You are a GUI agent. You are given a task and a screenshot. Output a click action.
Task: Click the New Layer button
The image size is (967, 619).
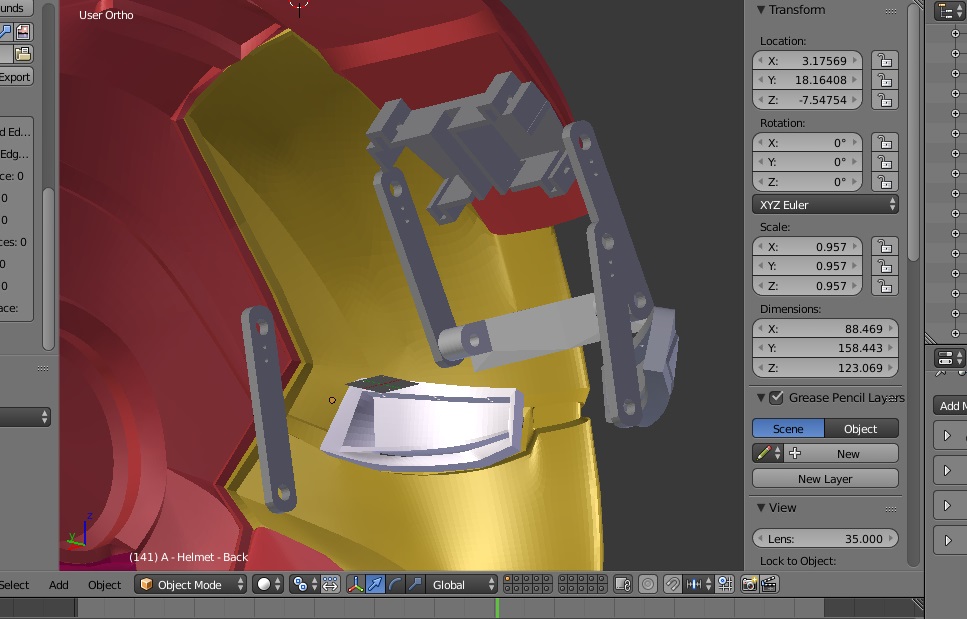(x=825, y=479)
